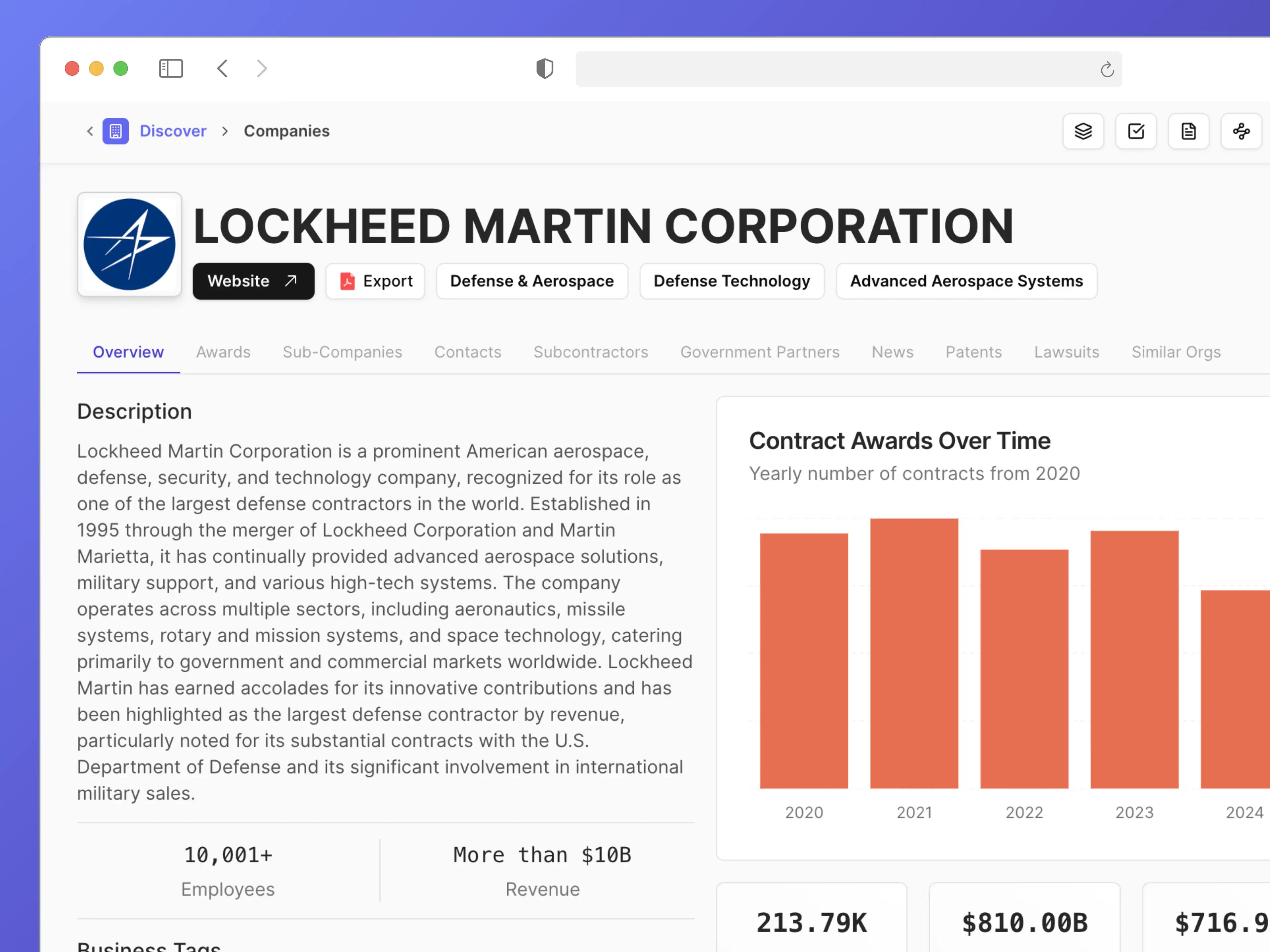Open the tasks checklist icon top right
Image resolution: width=1270 pixels, height=952 pixels.
click(x=1136, y=131)
